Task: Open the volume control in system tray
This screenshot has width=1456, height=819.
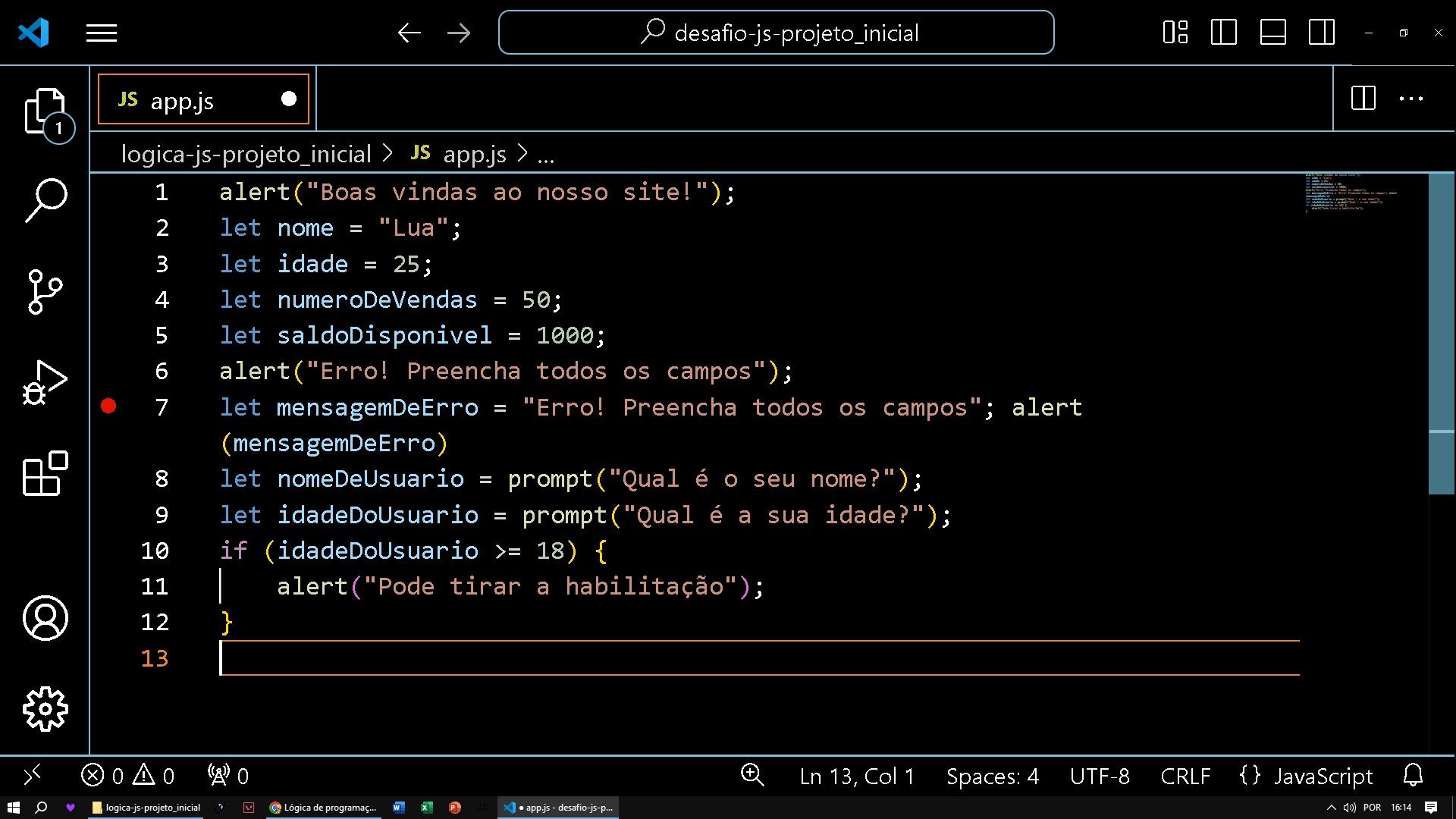Action: pyautogui.click(x=1349, y=808)
